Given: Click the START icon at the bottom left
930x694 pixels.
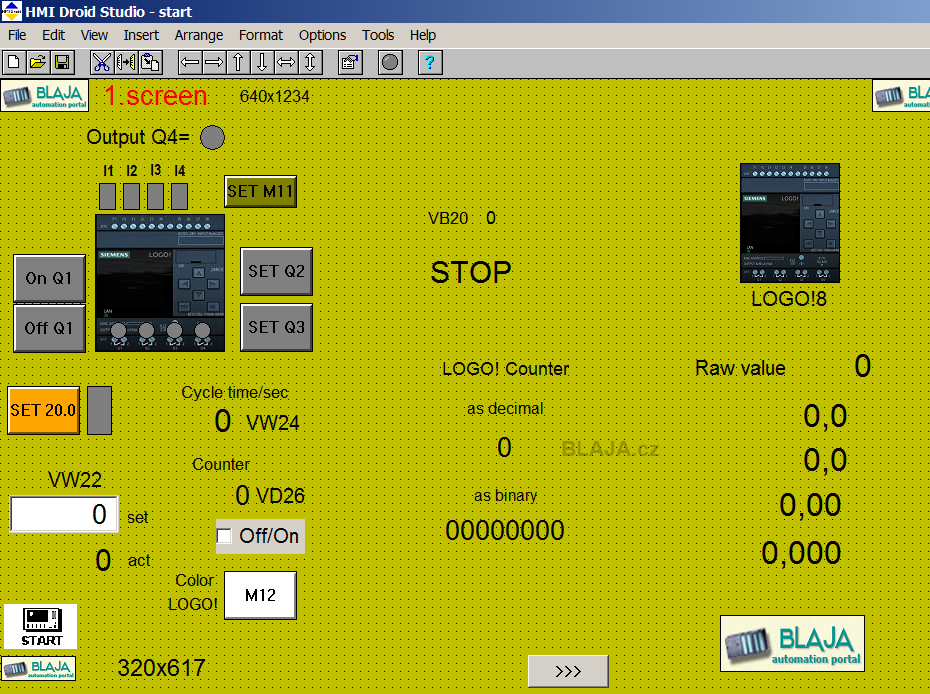Looking at the screenshot, I should tap(41, 626).
